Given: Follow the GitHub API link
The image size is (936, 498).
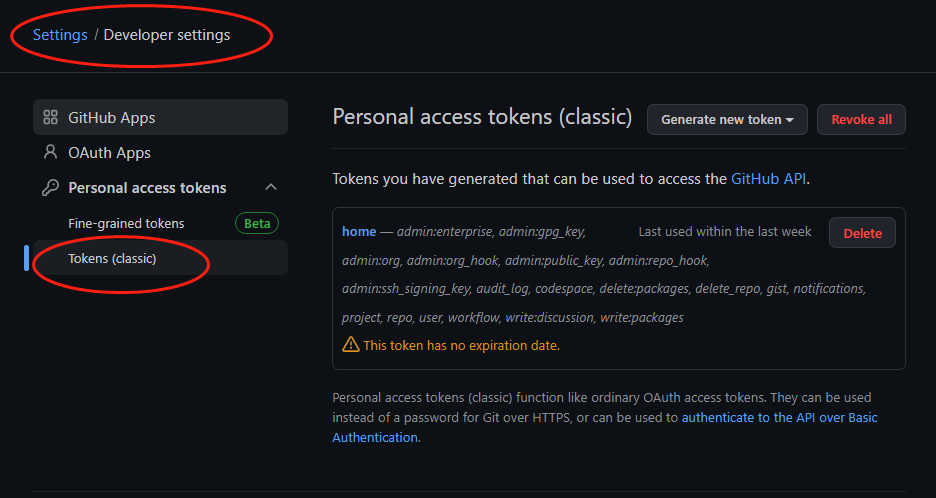Looking at the screenshot, I should pyautogui.click(x=769, y=179).
